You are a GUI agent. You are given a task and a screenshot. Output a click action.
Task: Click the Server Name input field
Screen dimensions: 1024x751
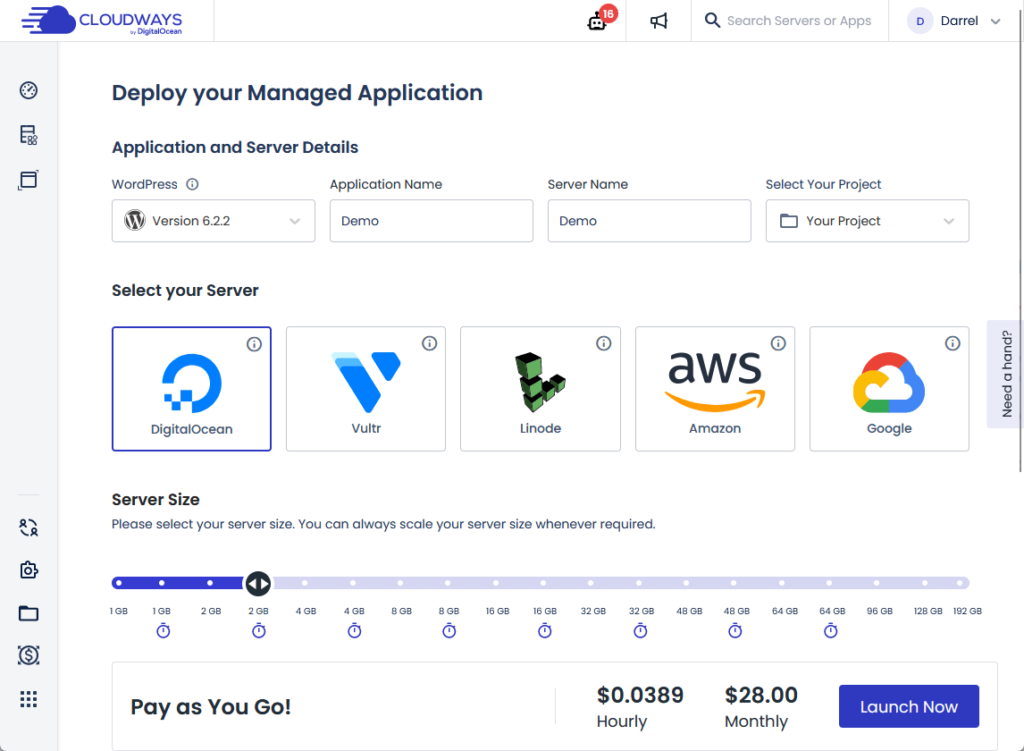click(x=649, y=221)
